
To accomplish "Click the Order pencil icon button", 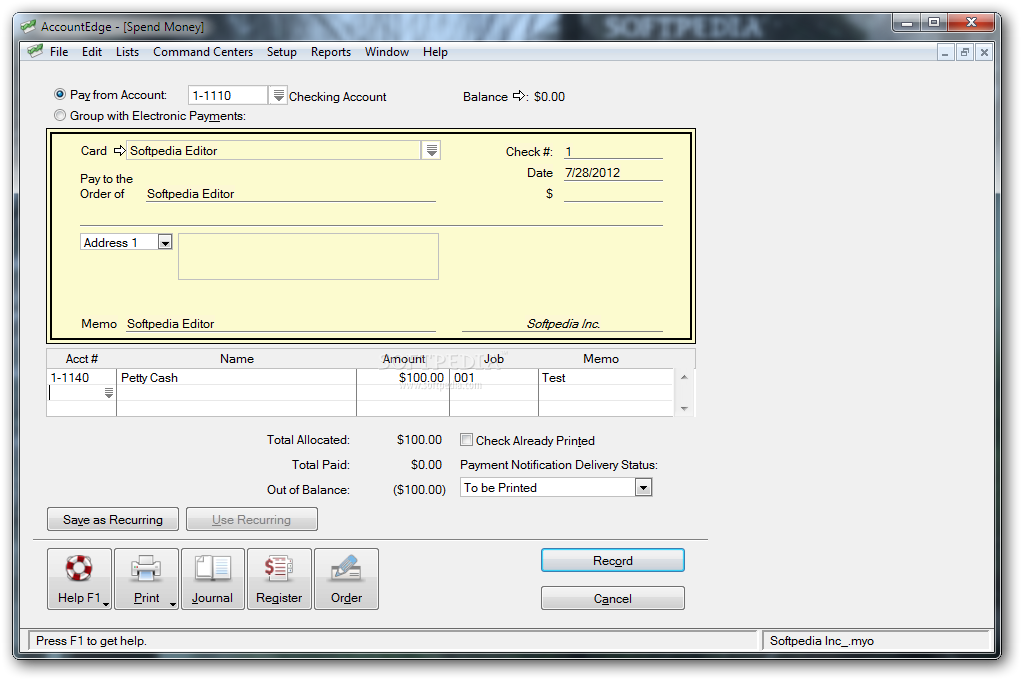I will pyautogui.click(x=346, y=579).
